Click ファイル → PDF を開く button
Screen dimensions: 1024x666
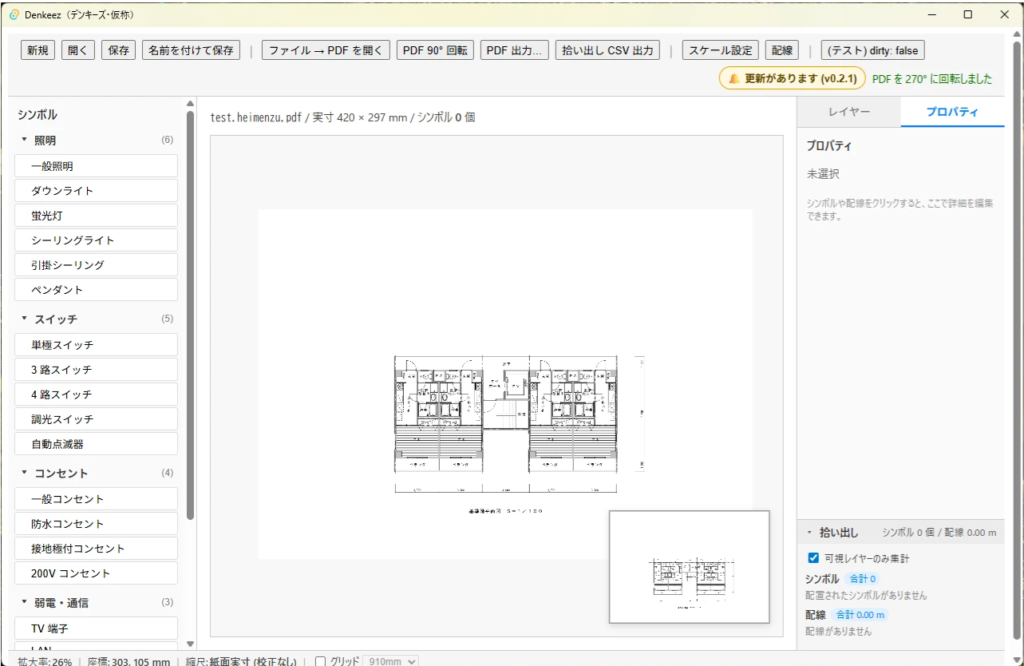point(326,50)
